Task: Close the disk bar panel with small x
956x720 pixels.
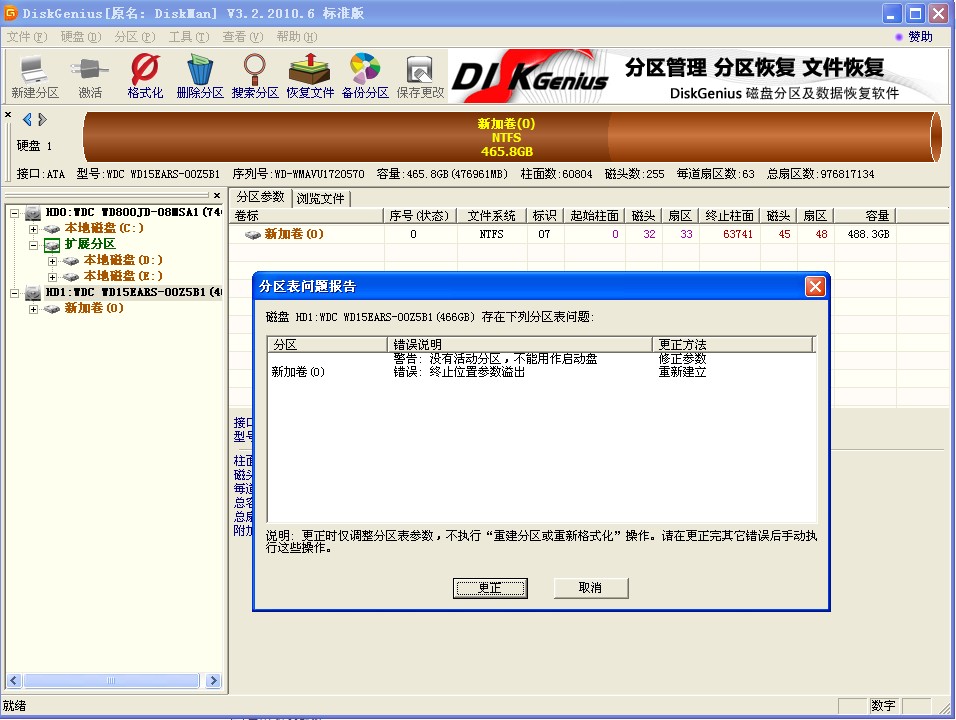Action: [8, 114]
